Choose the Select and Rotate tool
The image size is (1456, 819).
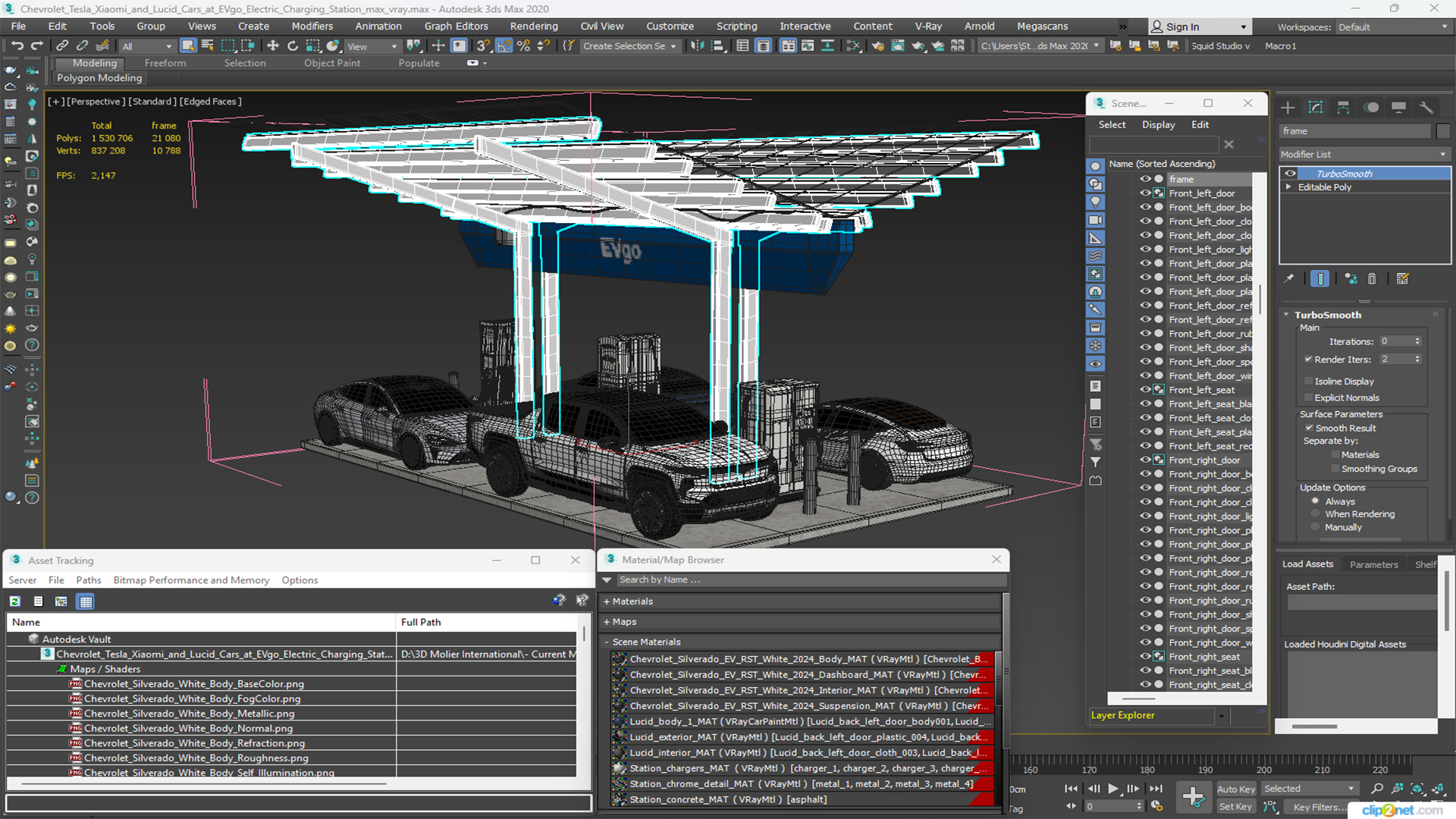293,46
